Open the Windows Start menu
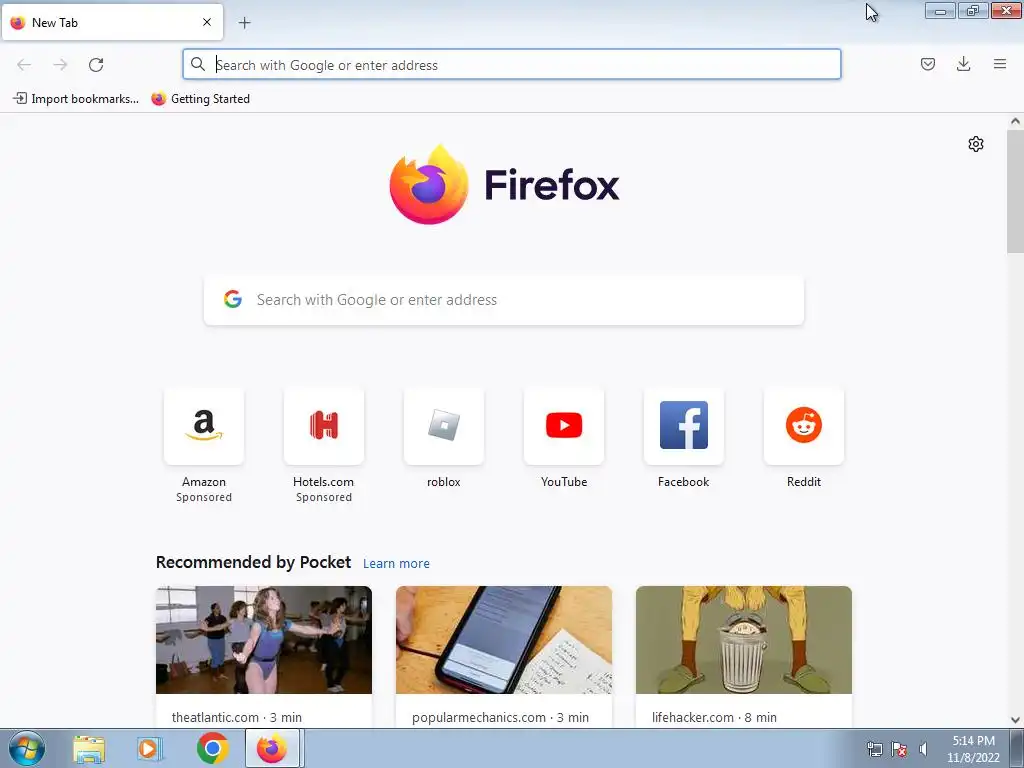 click(x=27, y=748)
